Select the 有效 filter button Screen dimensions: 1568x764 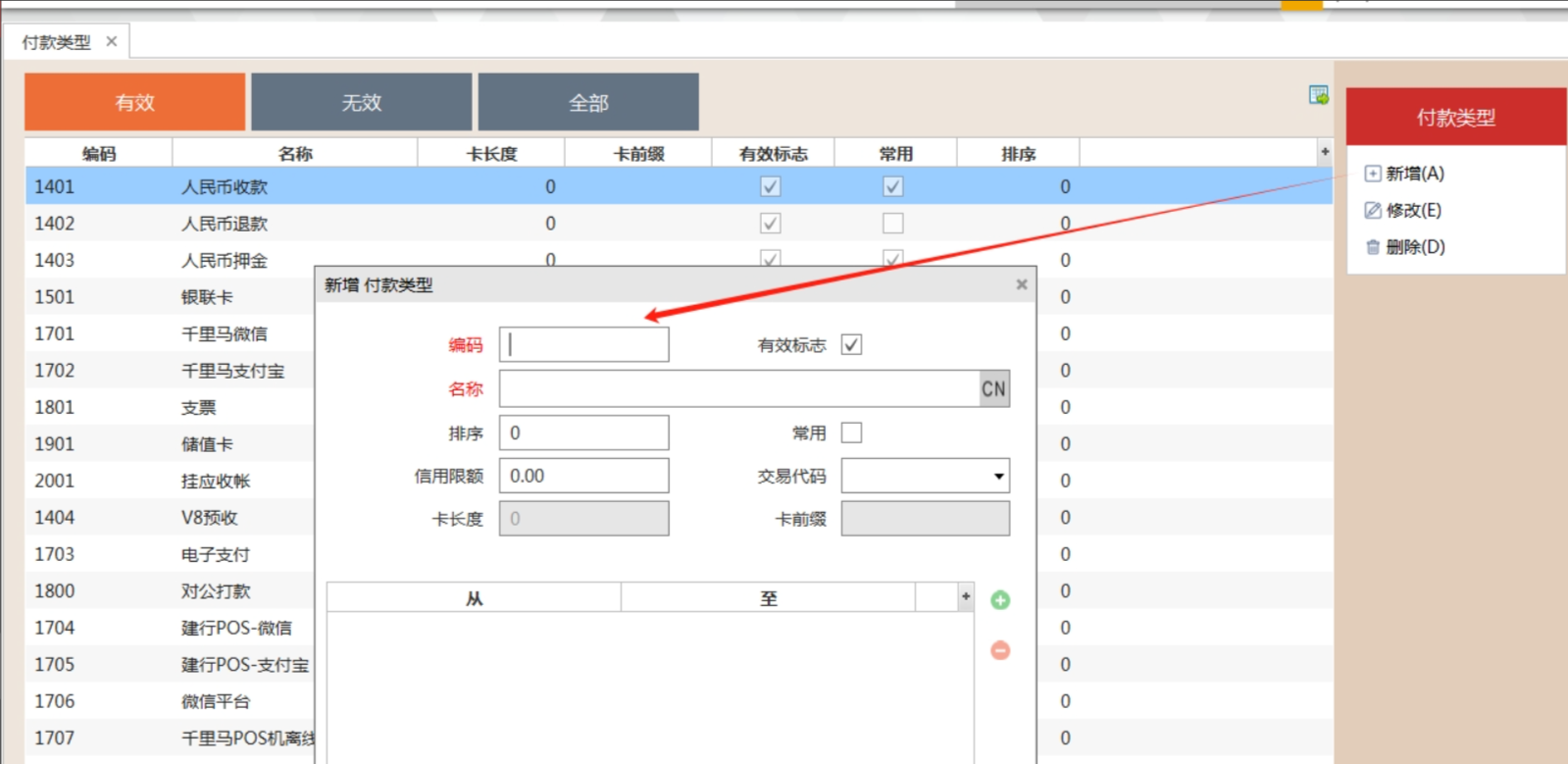pyautogui.click(x=135, y=102)
